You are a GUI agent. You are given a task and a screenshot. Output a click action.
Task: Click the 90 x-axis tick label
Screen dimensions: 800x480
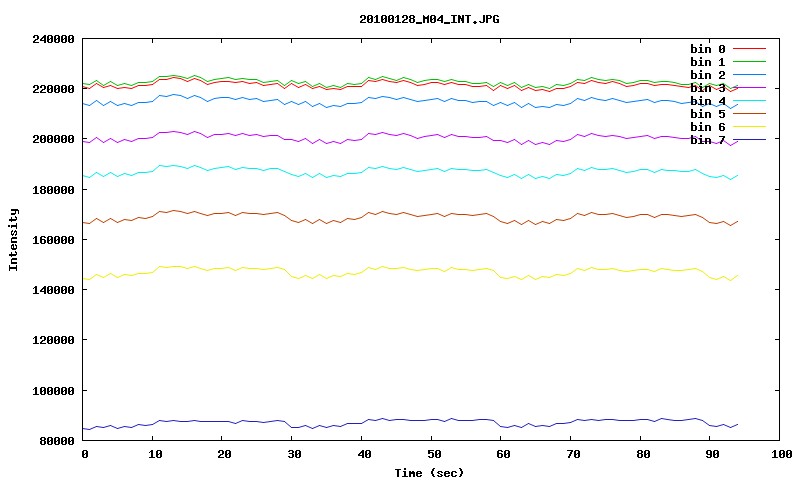(x=713, y=454)
